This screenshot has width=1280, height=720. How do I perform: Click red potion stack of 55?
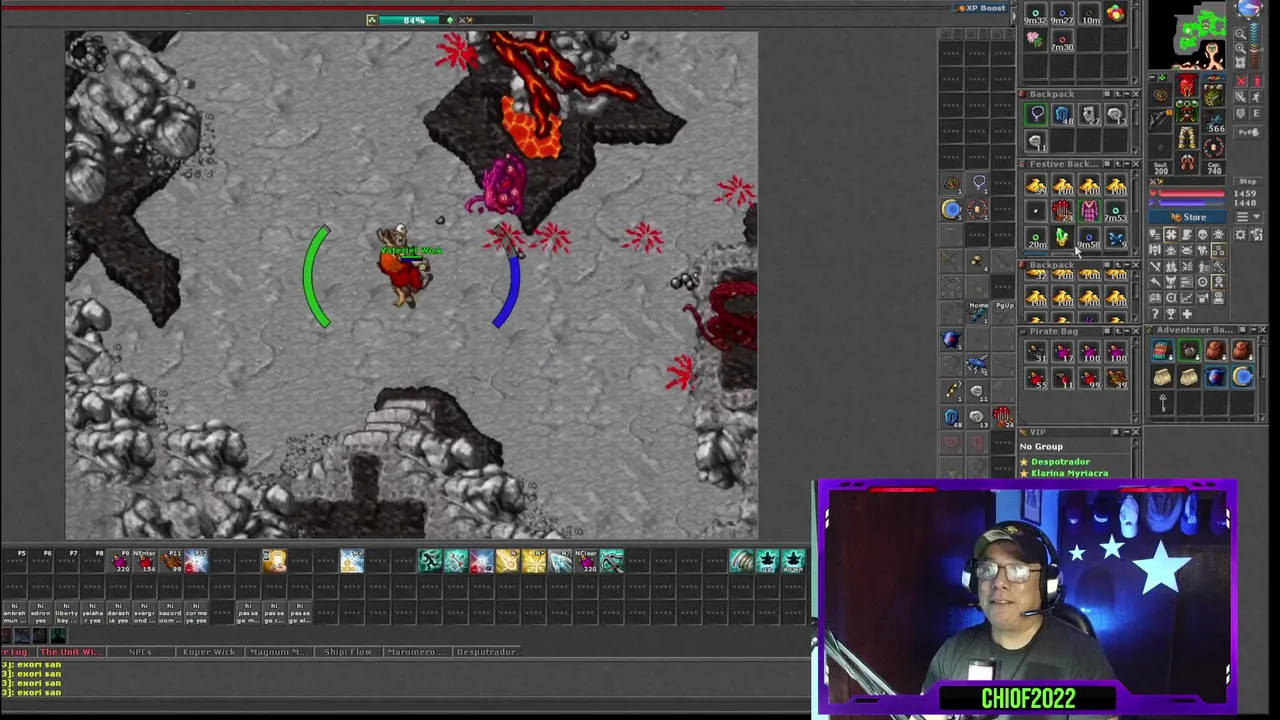click(x=1036, y=380)
